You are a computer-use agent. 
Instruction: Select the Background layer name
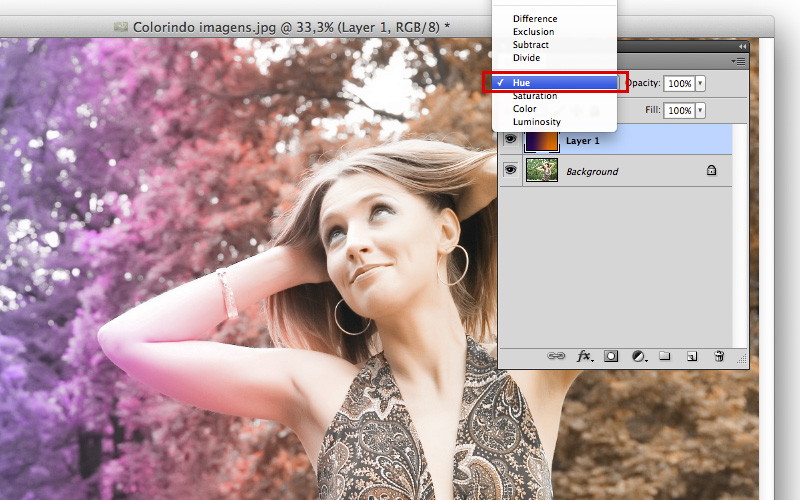click(x=592, y=171)
